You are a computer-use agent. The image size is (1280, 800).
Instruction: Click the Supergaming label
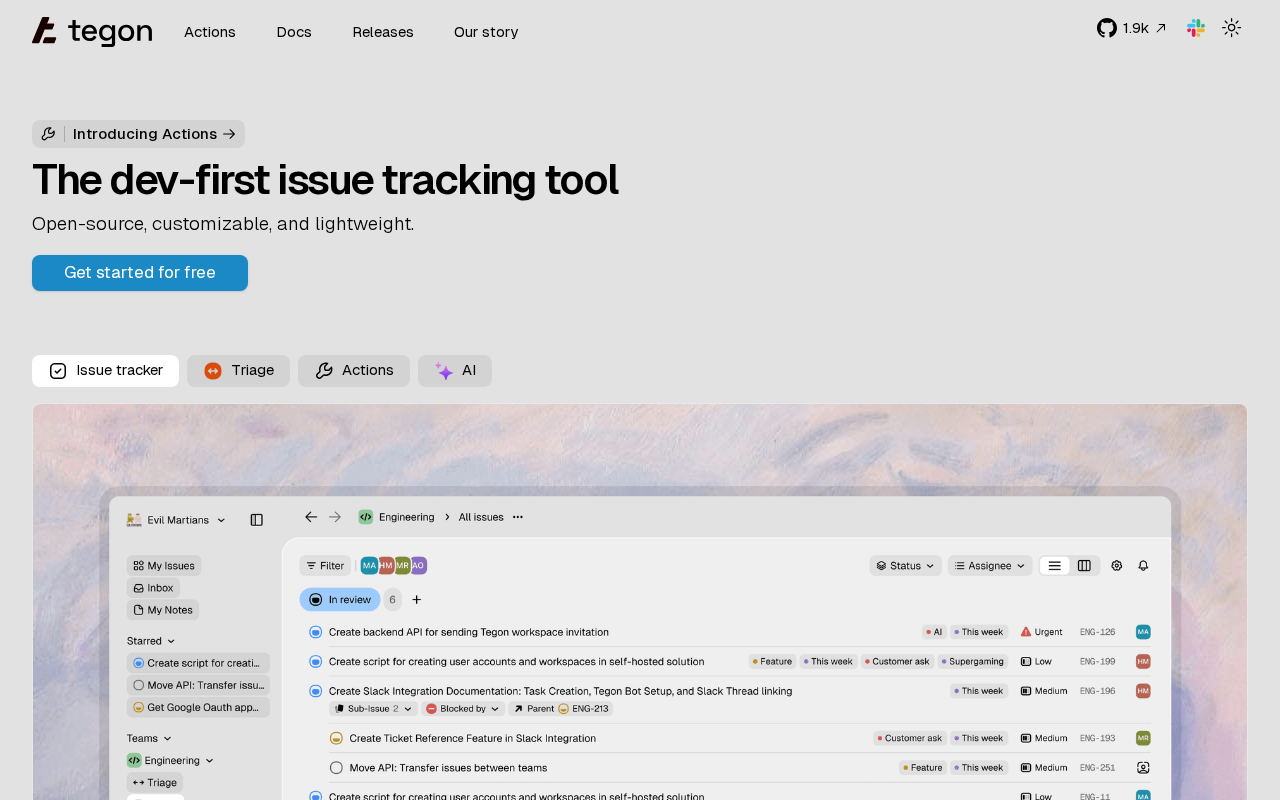[x=973, y=662]
